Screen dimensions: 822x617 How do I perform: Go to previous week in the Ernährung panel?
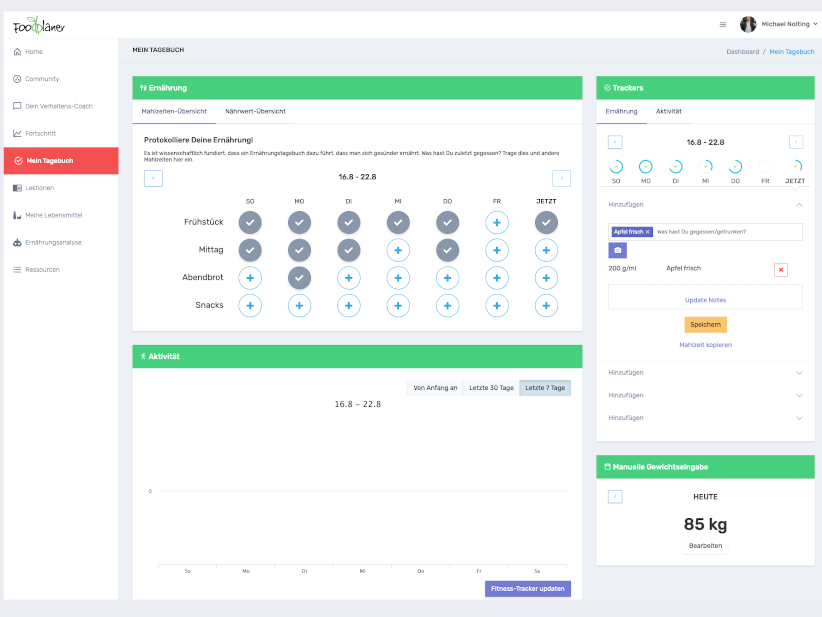(153, 178)
